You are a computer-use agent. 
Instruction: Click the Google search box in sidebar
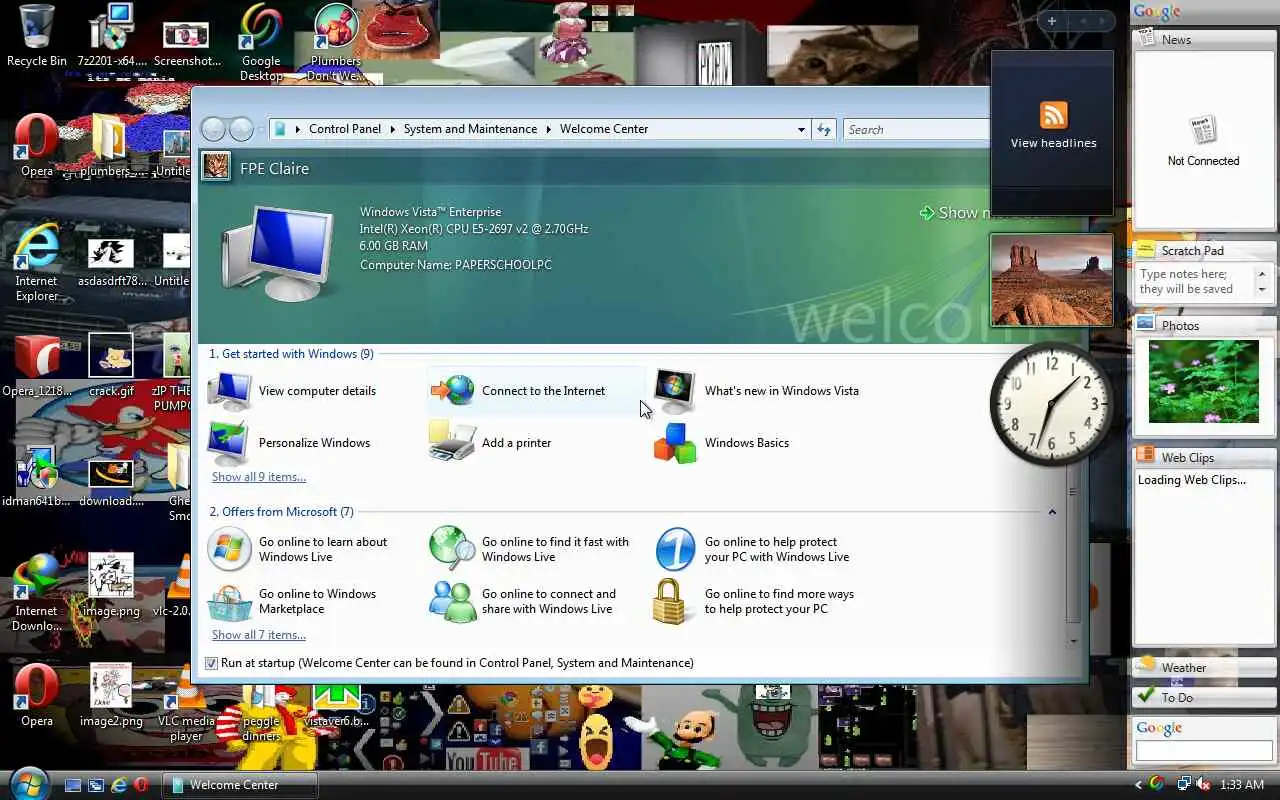(1204, 751)
